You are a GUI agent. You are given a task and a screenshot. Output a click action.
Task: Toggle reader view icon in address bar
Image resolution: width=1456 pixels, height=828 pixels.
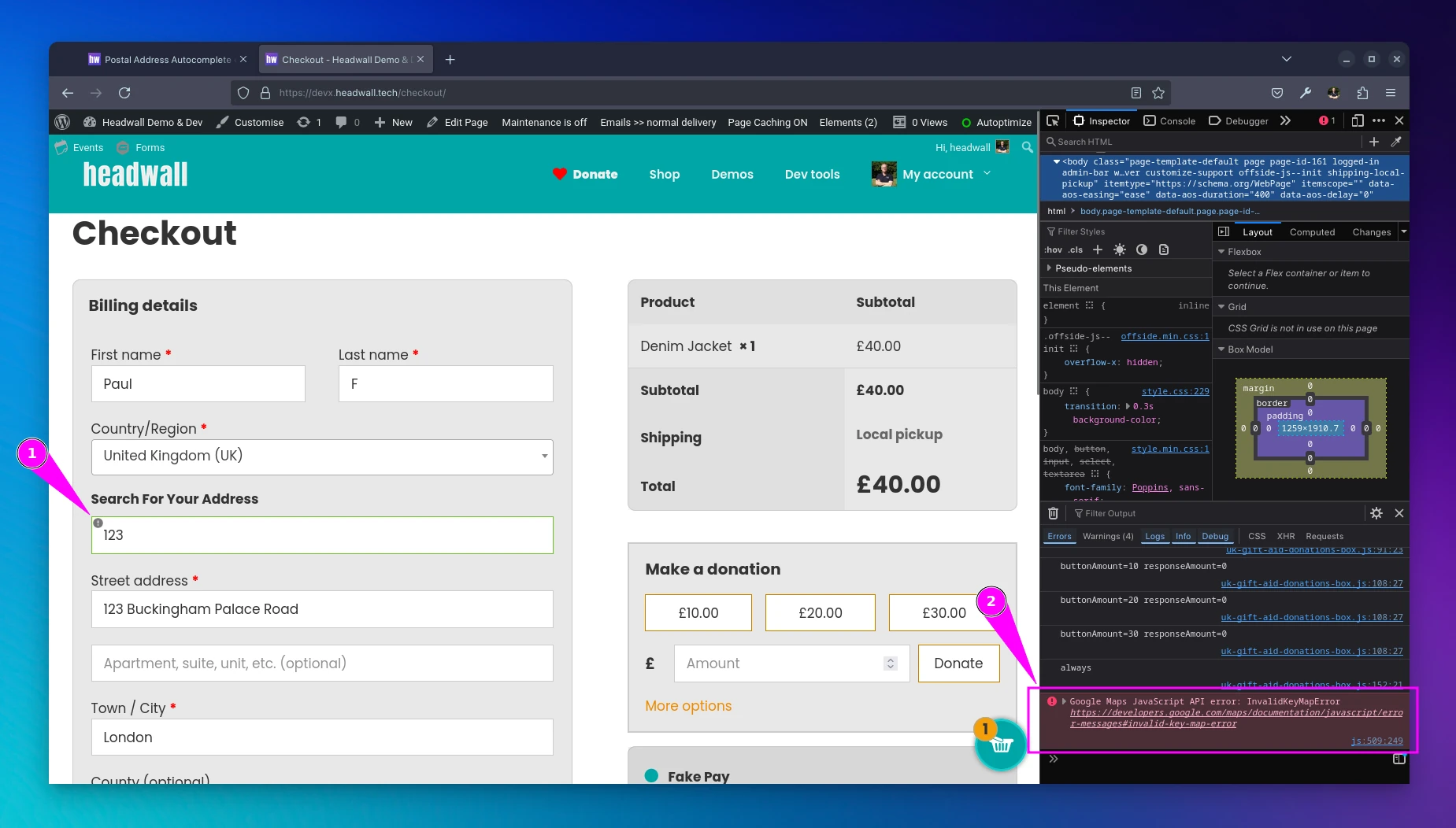(x=1136, y=93)
